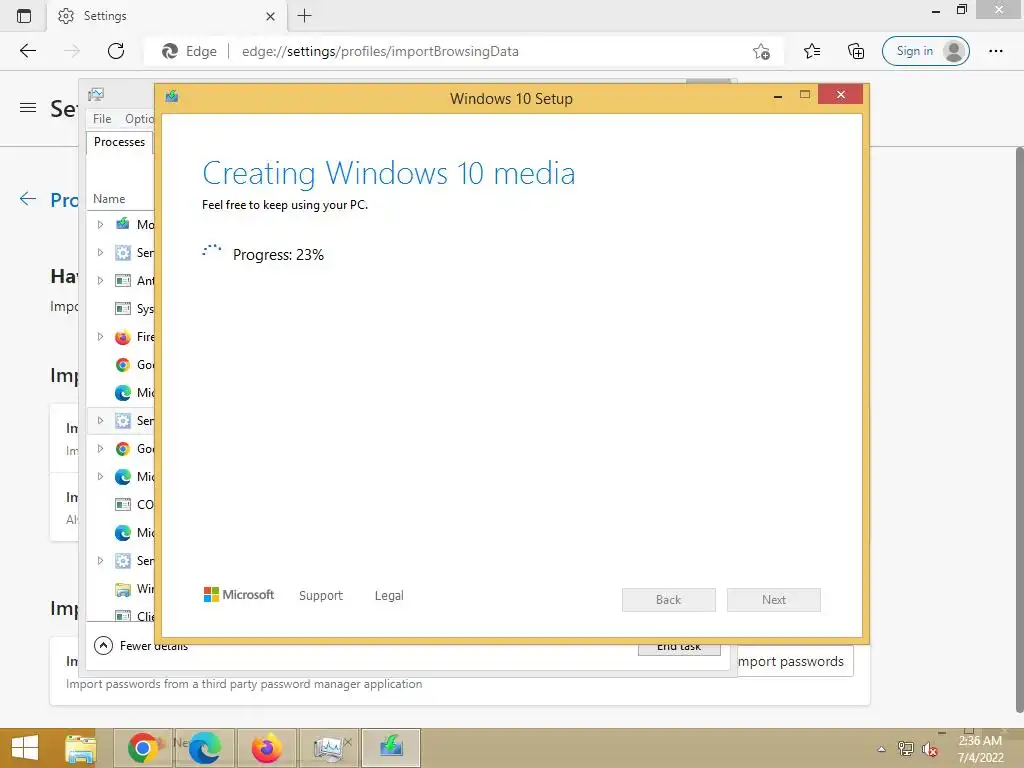
Task: Click the Edge back navigation arrow
Action: (27, 51)
